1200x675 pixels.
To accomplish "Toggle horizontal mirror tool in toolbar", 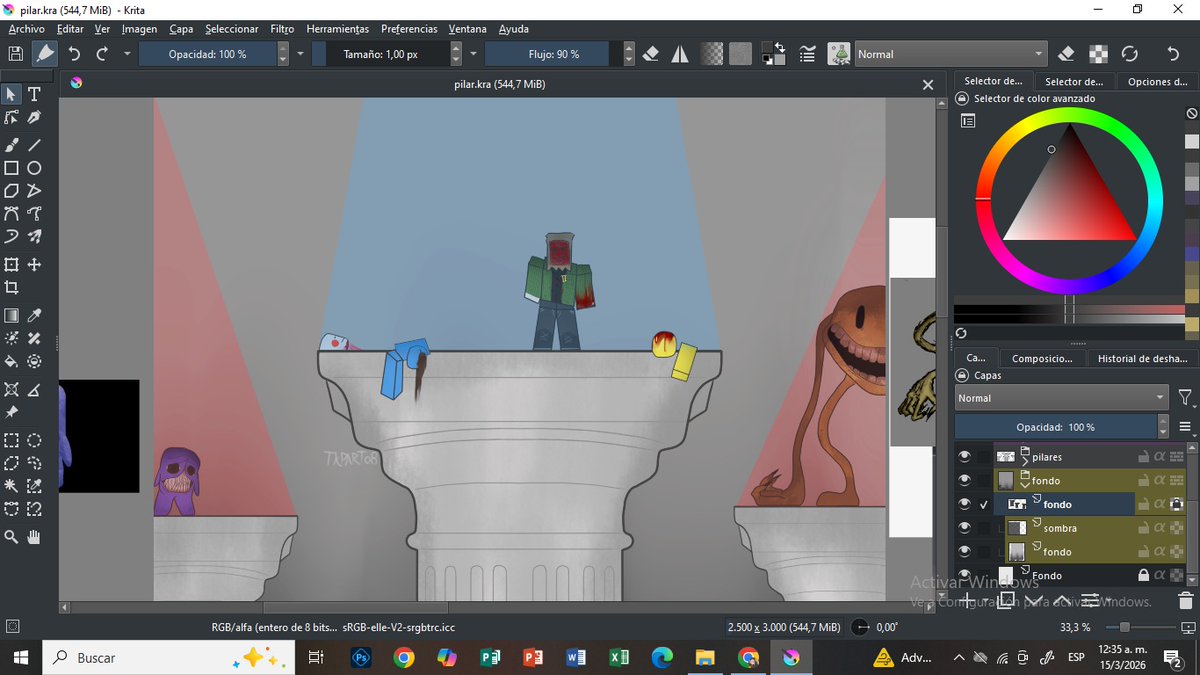I will tap(680, 54).
